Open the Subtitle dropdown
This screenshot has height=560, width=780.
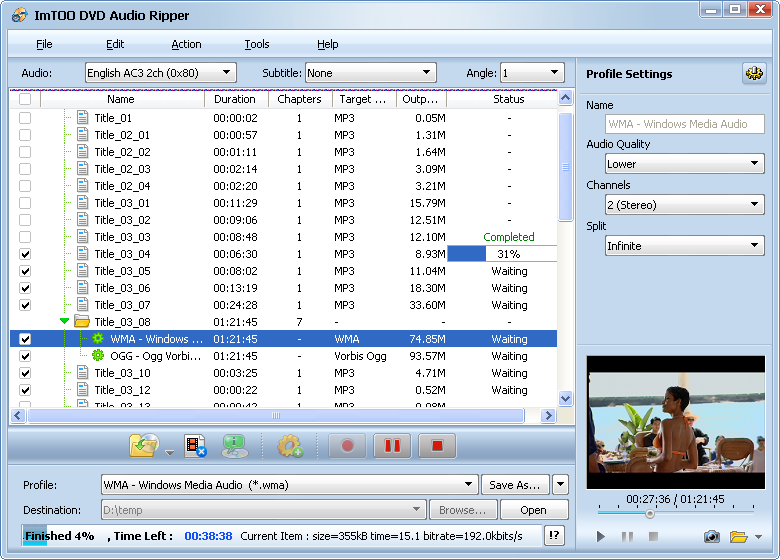371,73
